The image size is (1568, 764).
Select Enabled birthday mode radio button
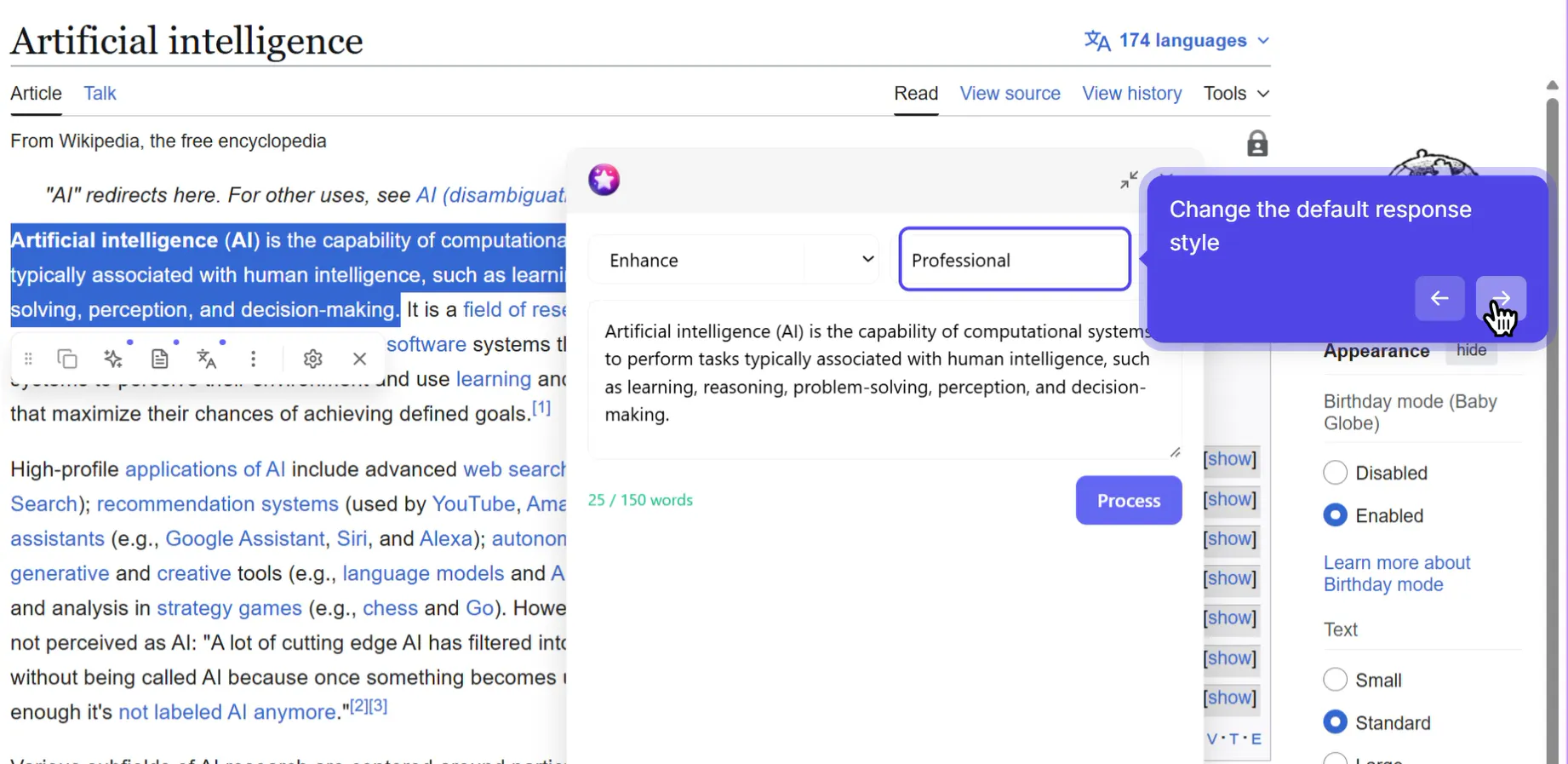click(1335, 514)
